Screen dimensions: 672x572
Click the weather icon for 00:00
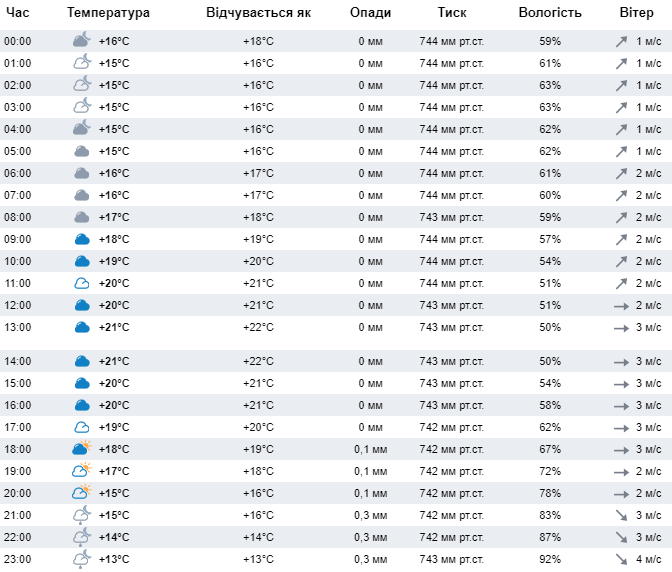pos(82,41)
